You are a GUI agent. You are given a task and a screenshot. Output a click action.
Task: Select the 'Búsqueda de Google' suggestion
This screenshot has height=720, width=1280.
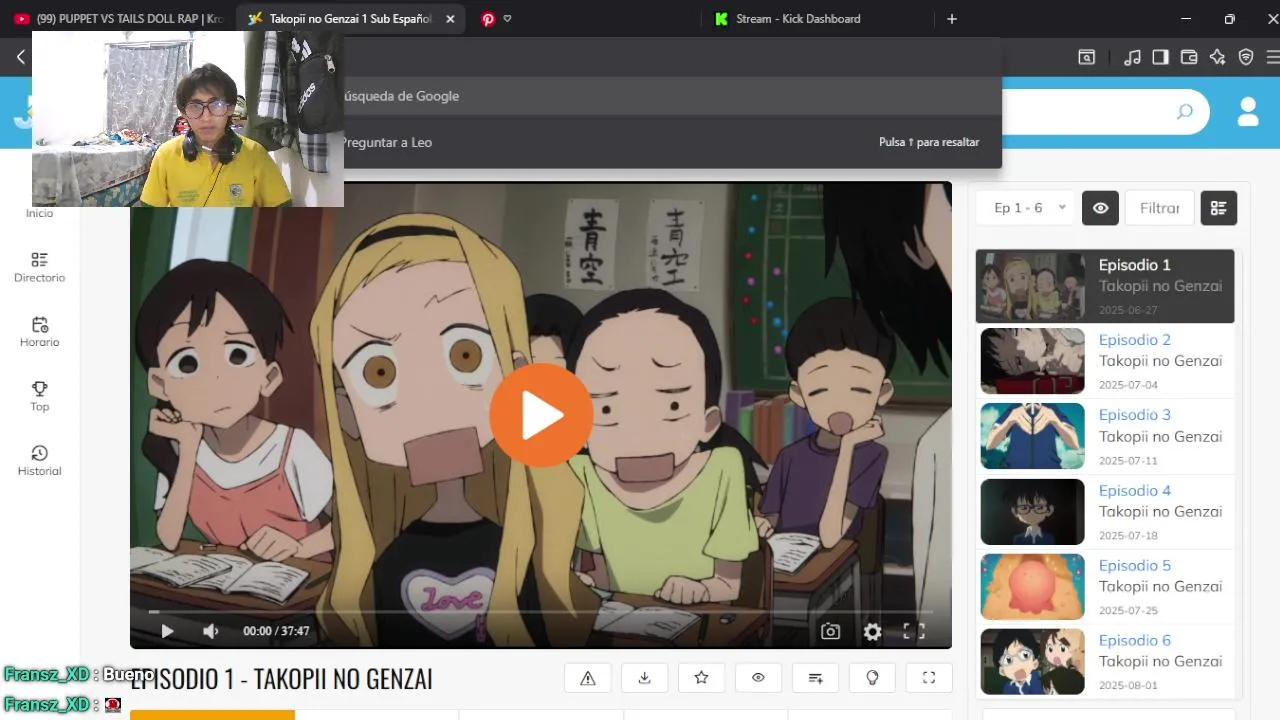(x=672, y=96)
